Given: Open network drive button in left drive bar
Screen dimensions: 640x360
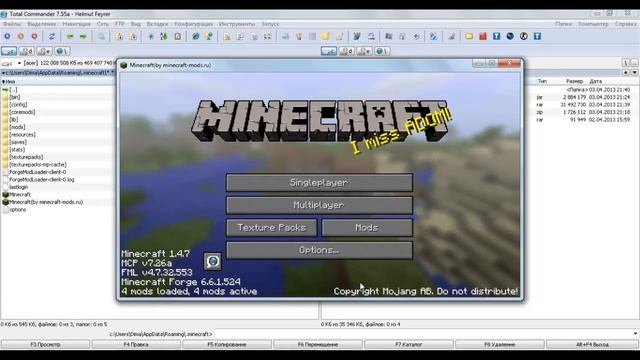Looking at the screenshot, I should tap(62, 51).
